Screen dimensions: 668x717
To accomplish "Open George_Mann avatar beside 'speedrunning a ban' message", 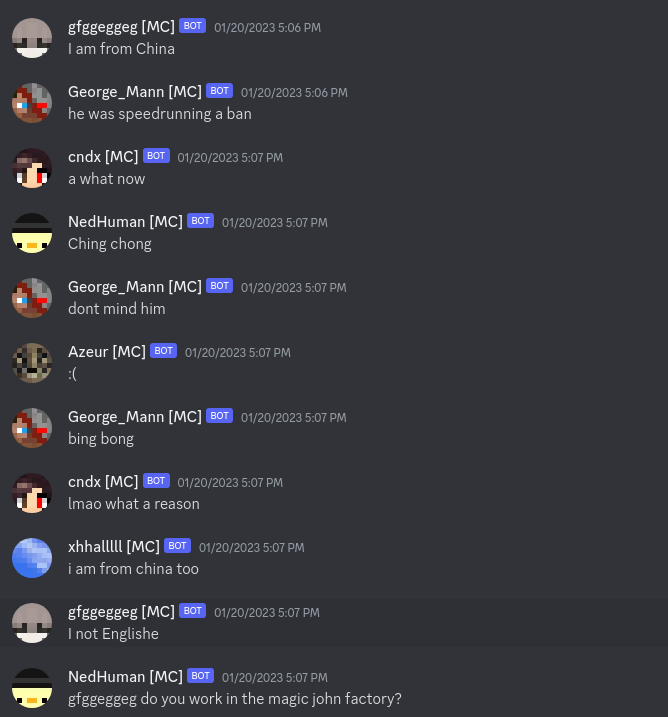I will (32, 103).
